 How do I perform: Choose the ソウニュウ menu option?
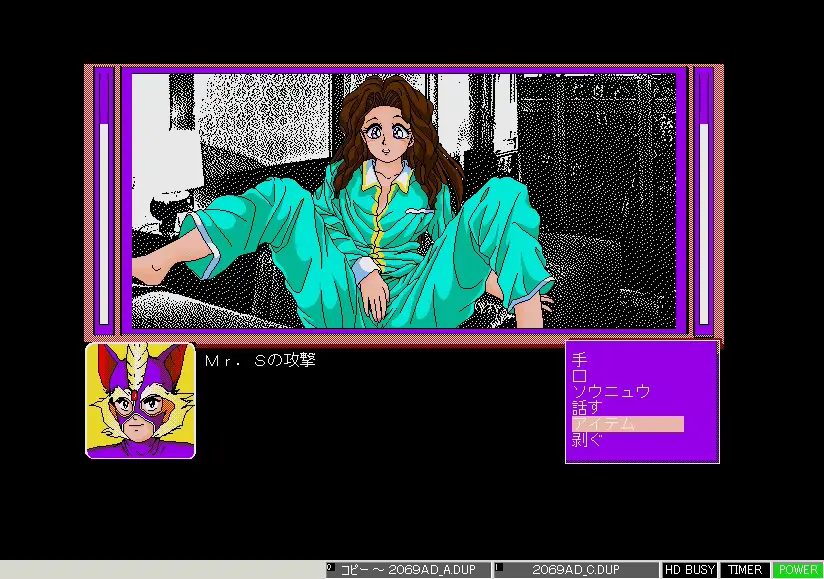coord(611,391)
